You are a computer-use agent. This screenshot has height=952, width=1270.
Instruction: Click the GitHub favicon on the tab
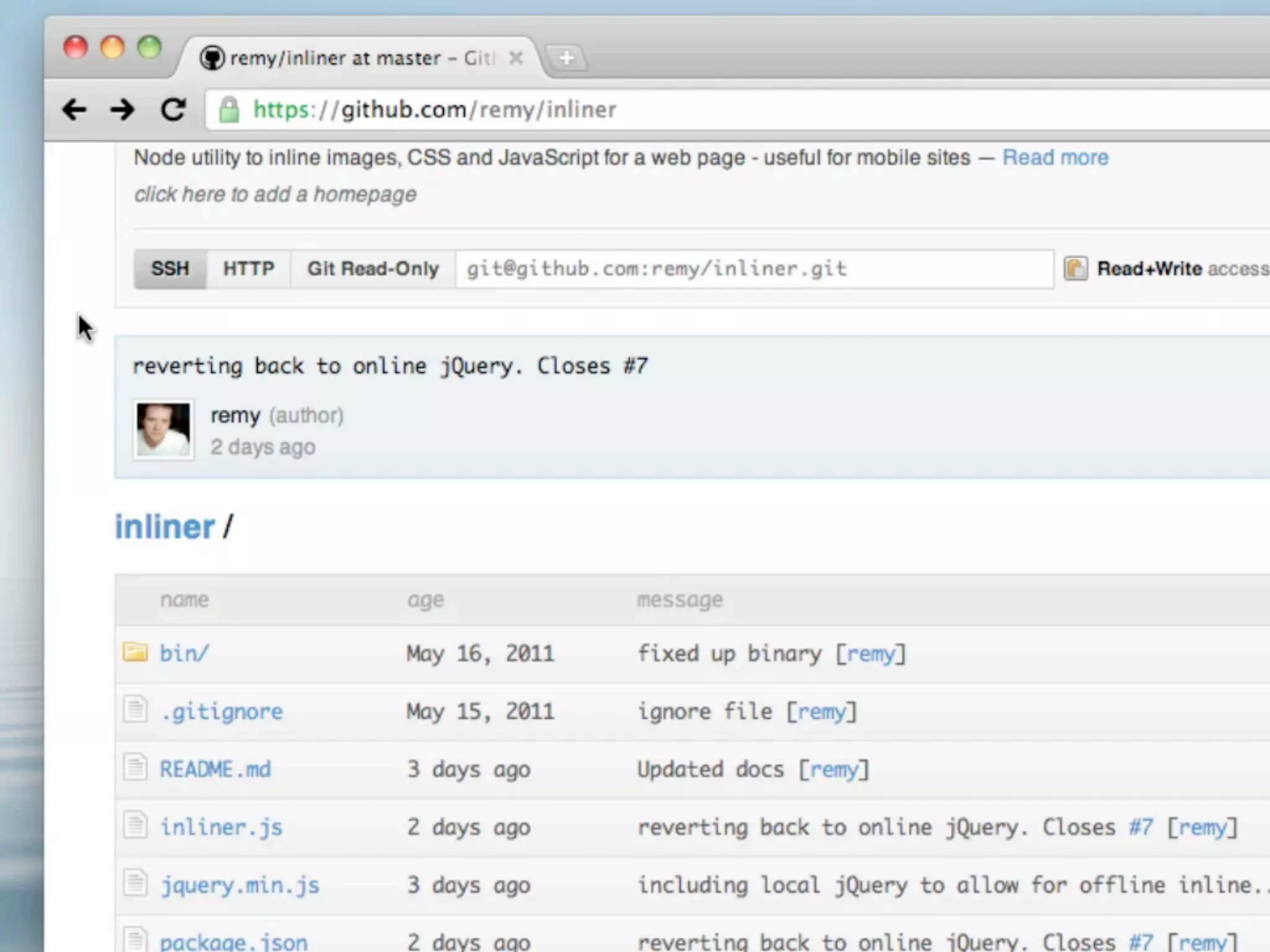point(212,58)
